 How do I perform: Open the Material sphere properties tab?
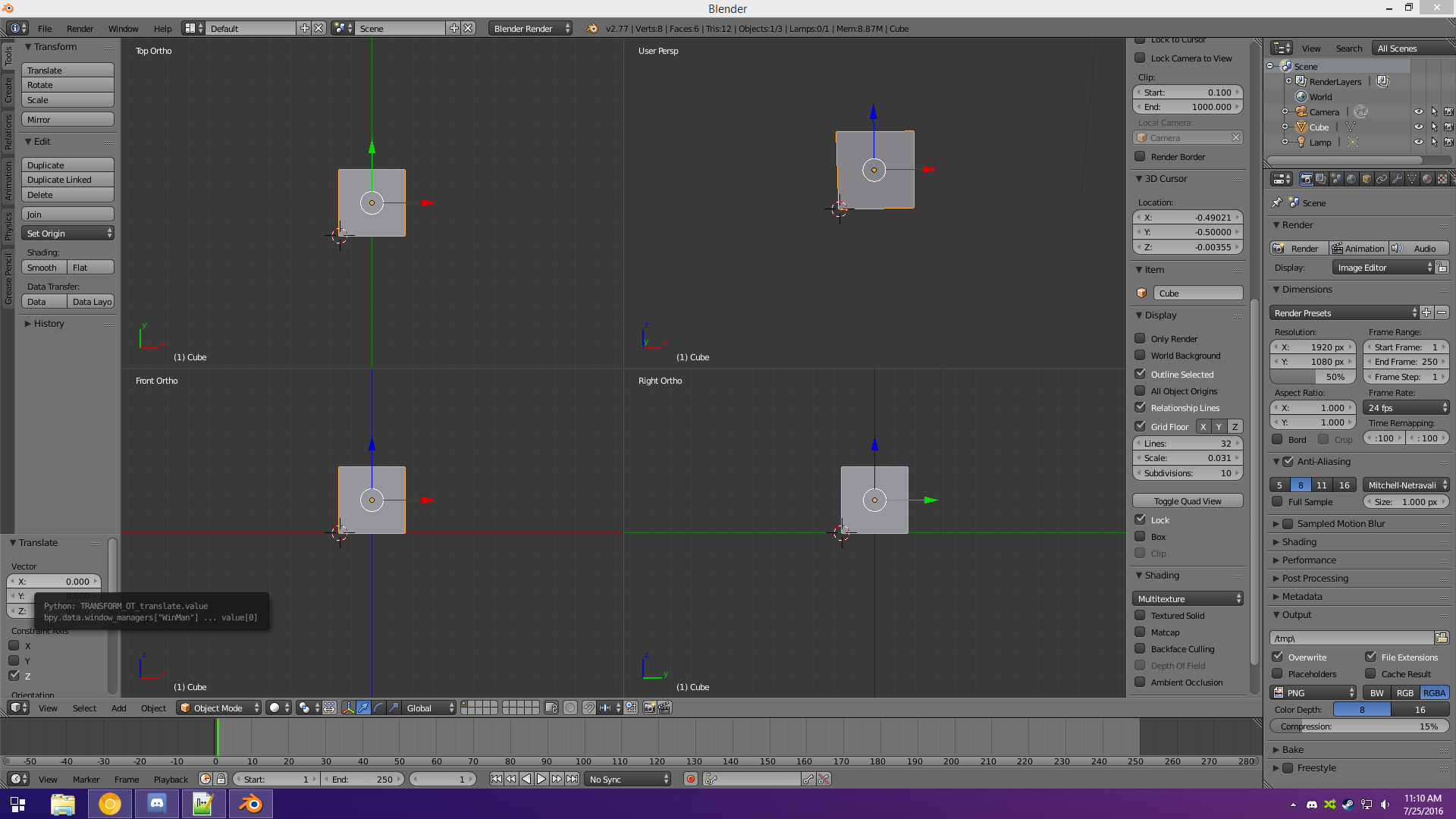coord(1427,179)
